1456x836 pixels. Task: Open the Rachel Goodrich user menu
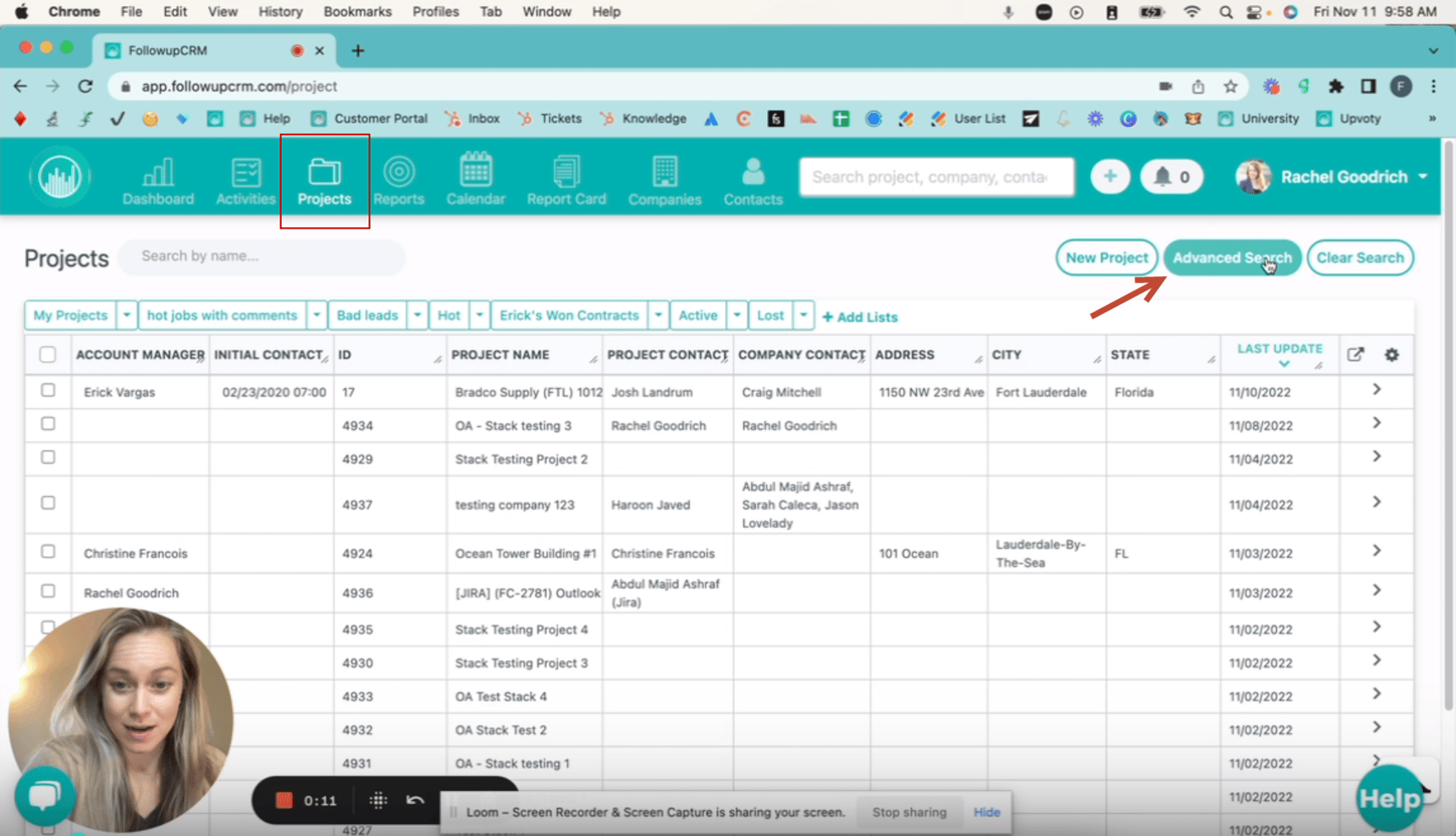[x=1333, y=177]
